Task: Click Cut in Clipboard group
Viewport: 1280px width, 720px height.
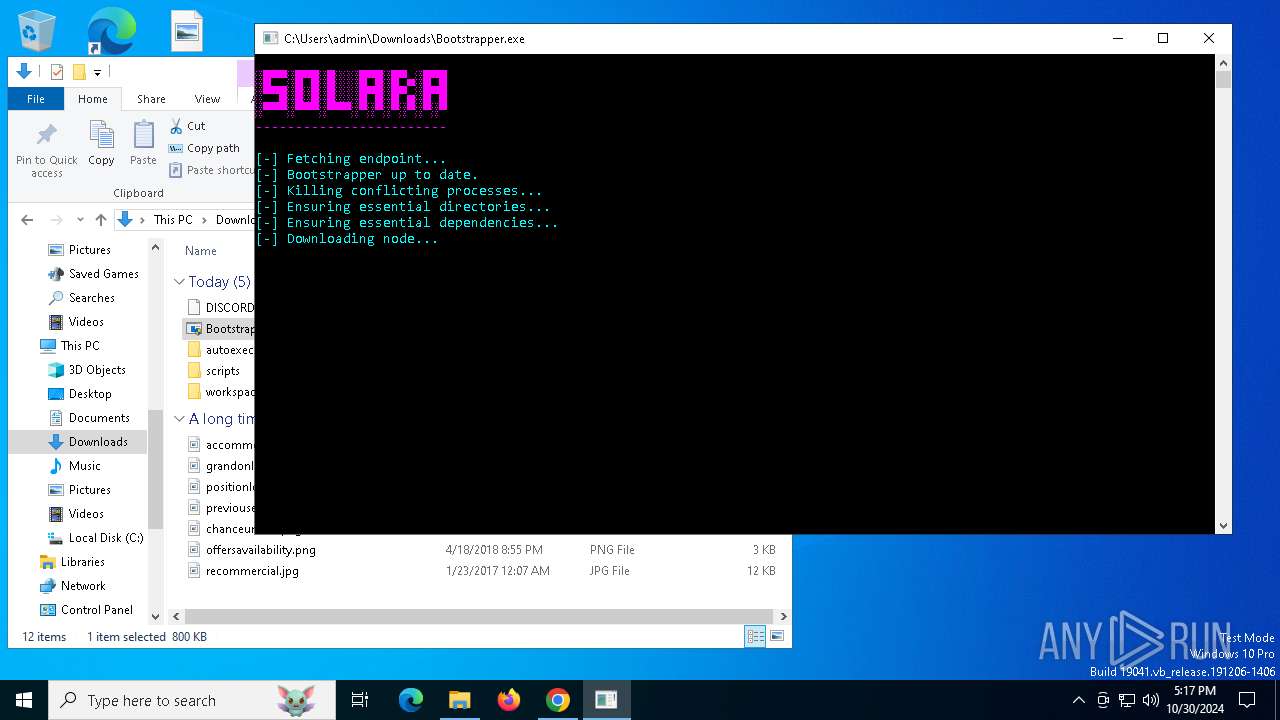Action: coord(187,126)
